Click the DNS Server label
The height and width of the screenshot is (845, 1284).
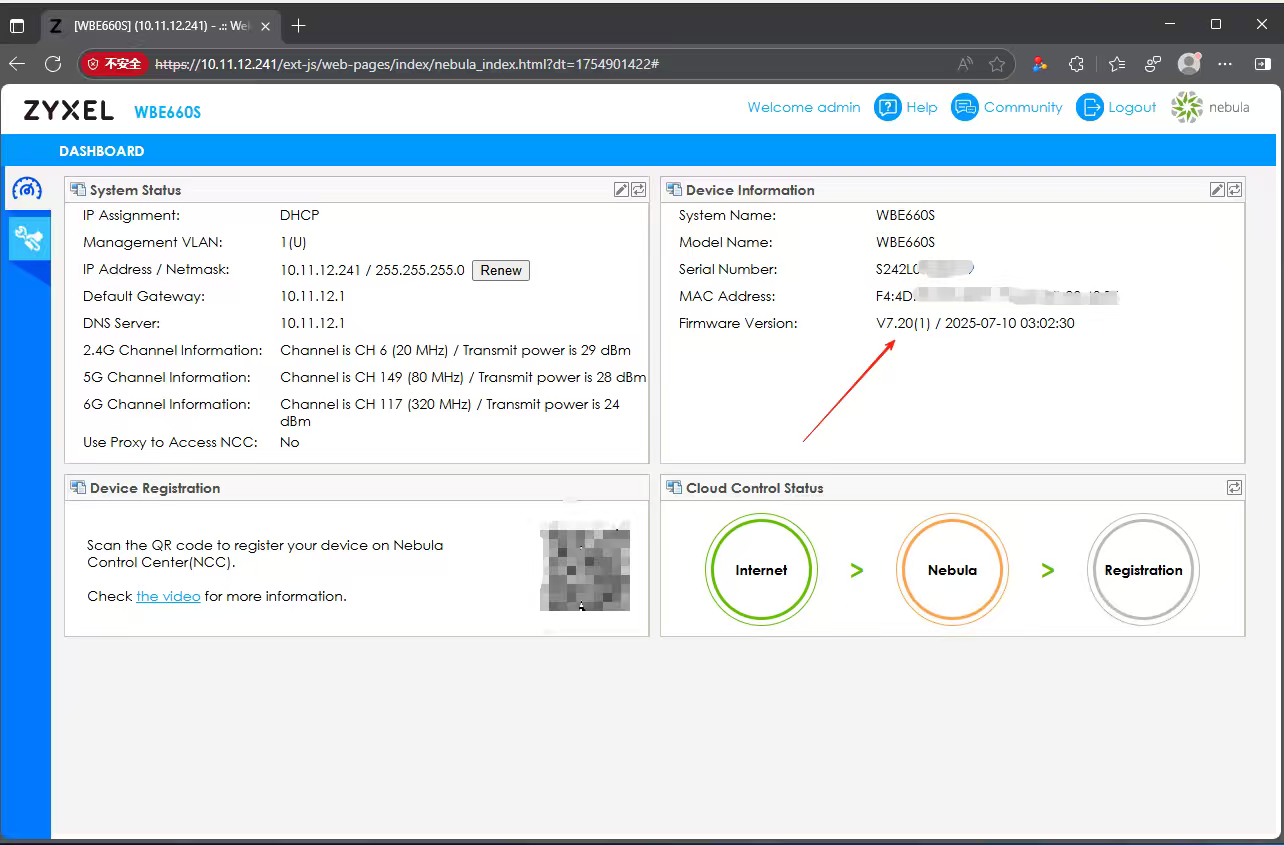click(122, 323)
